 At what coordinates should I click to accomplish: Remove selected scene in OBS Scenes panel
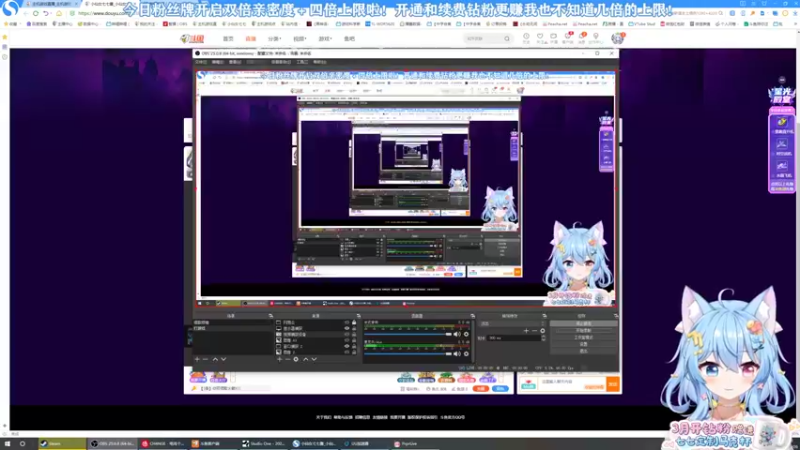(206, 359)
